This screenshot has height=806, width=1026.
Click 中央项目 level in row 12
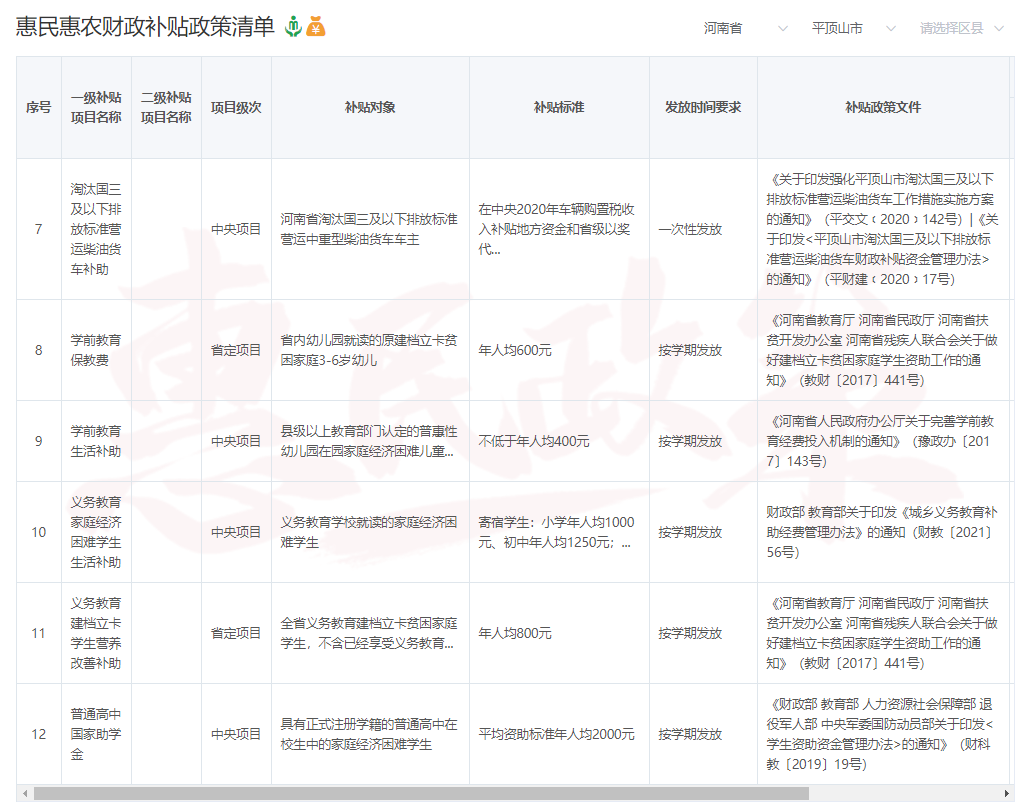[x=236, y=734]
